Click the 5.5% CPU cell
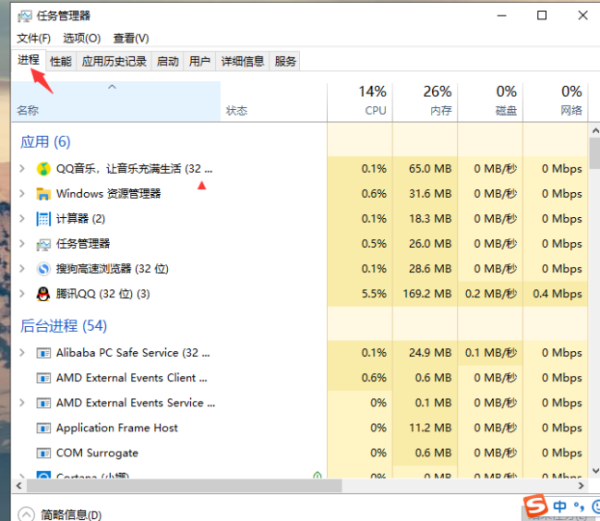 pos(360,294)
